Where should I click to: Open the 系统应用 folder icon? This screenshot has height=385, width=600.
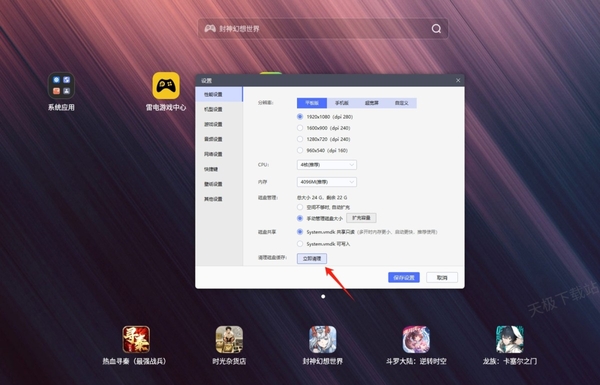tap(61, 86)
